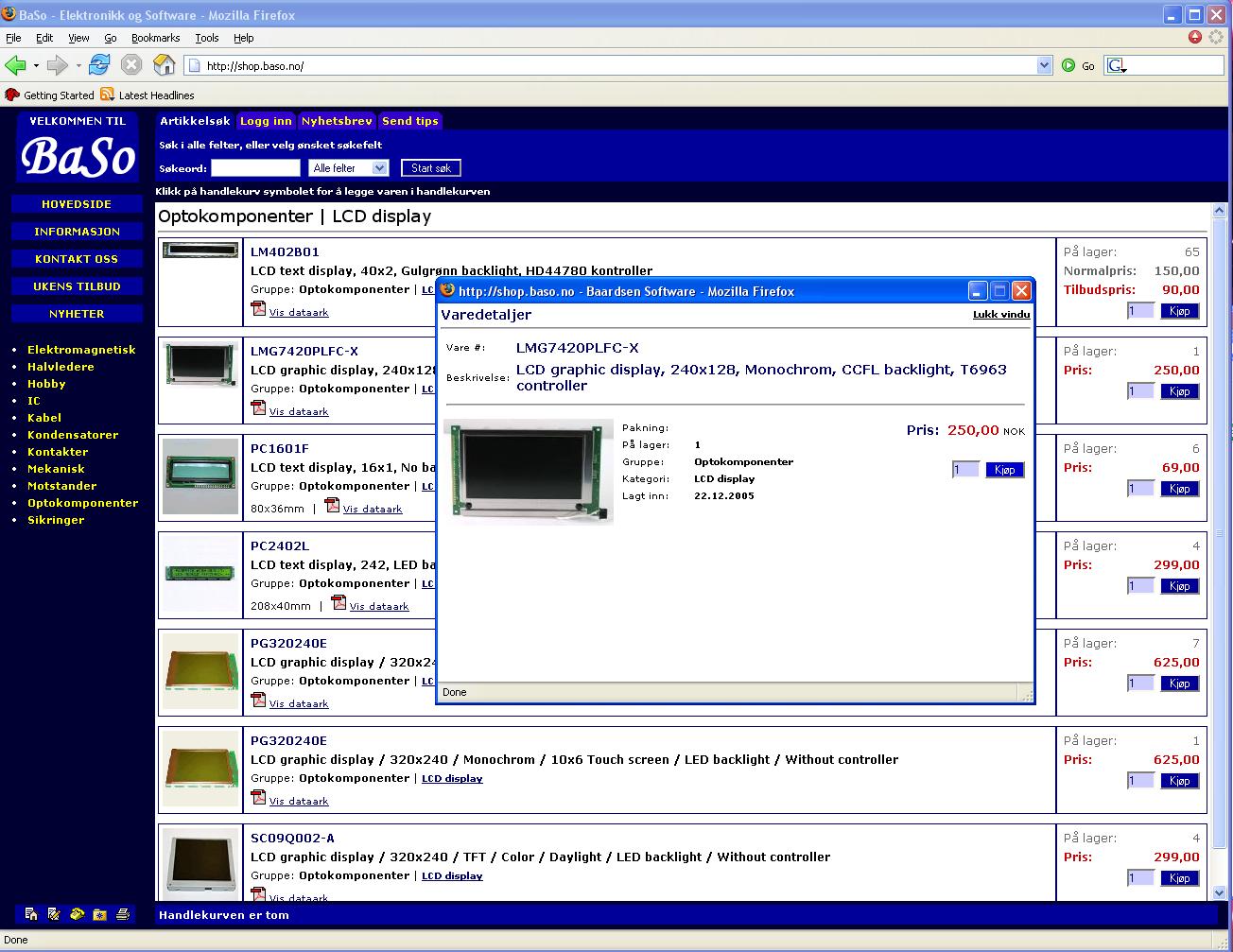Image resolution: width=1233 pixels, height=952 pixels.
Task: Open the PC1601F product thumbnail
Action: 201,476
